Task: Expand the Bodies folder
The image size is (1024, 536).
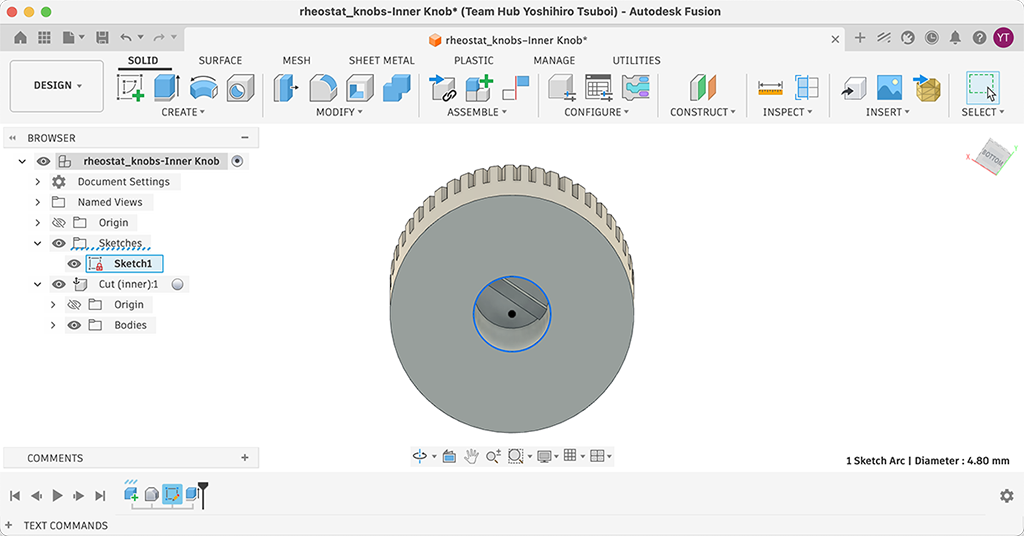Action: (54, 325)
